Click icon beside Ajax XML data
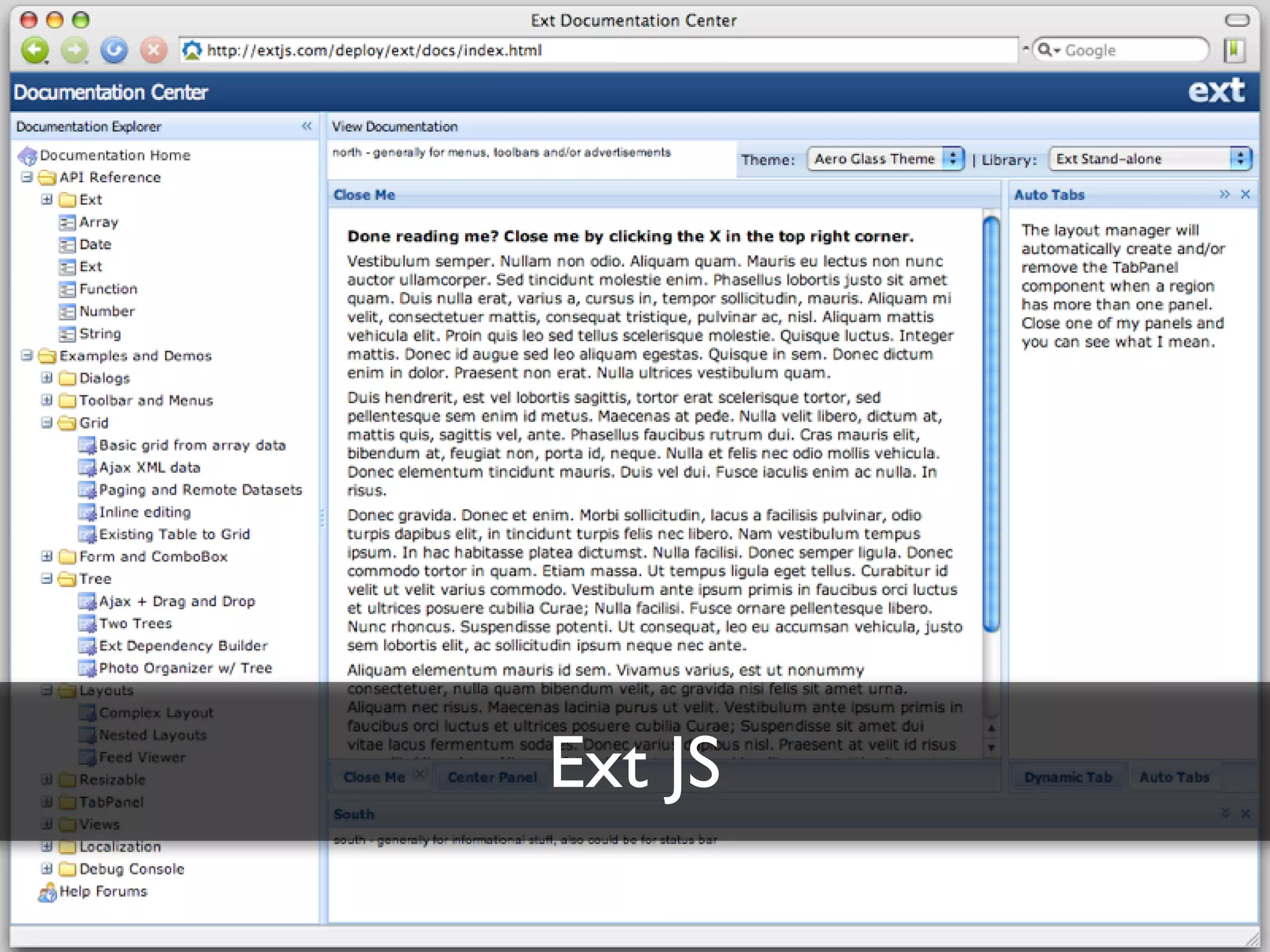The height and width of the screenshot is (952, 1270). 87,467
